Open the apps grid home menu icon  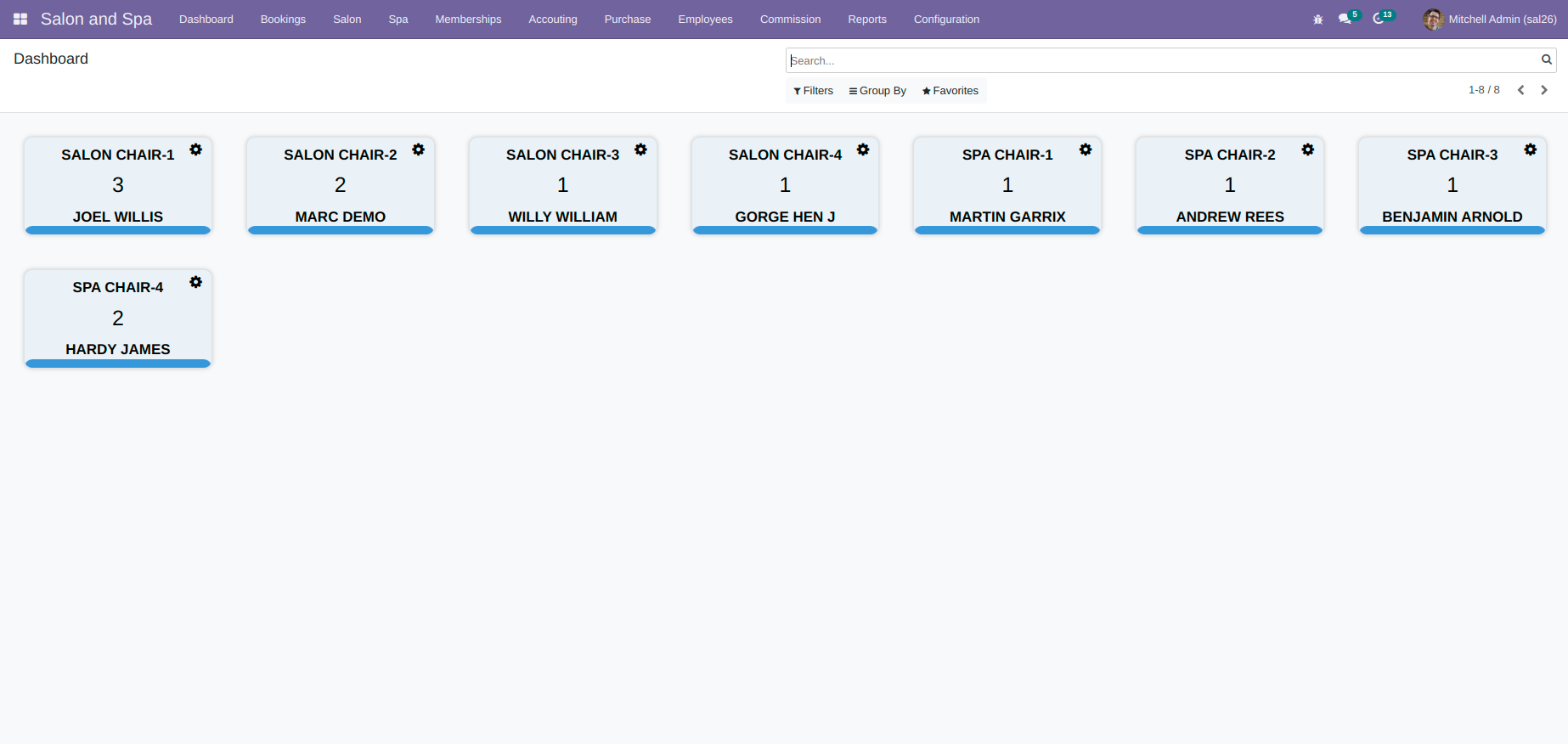point(20,19)
